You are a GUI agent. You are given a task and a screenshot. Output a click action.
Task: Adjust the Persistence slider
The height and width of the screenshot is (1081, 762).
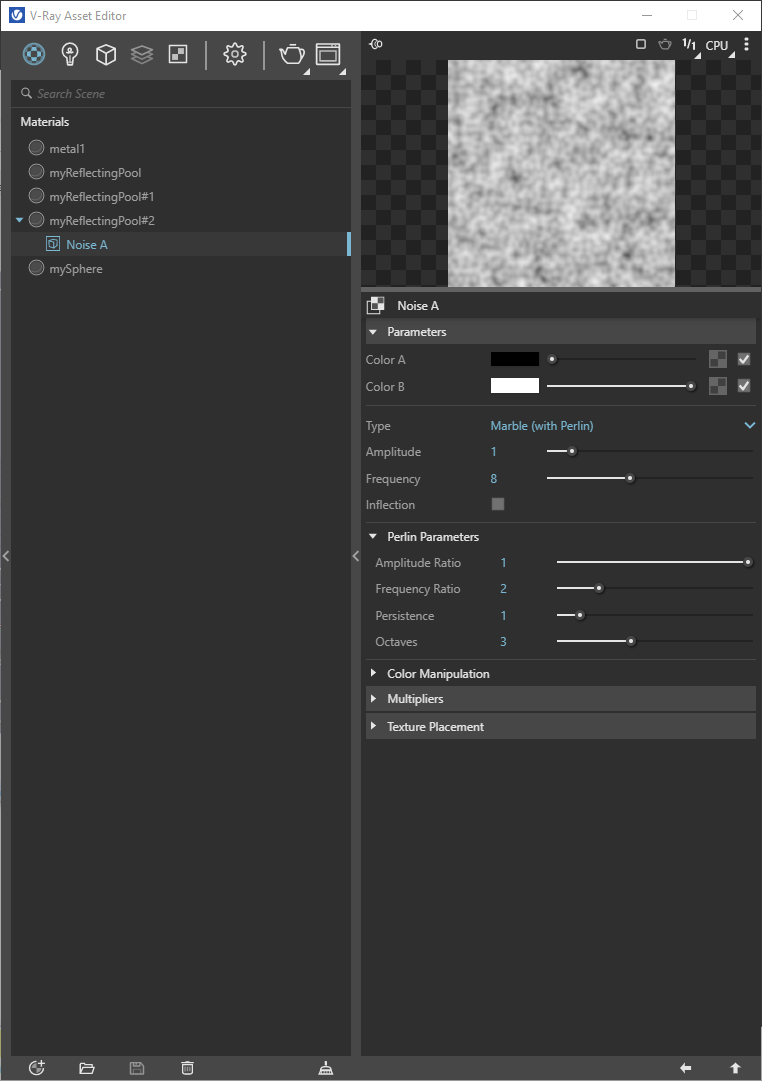point(654,615)
